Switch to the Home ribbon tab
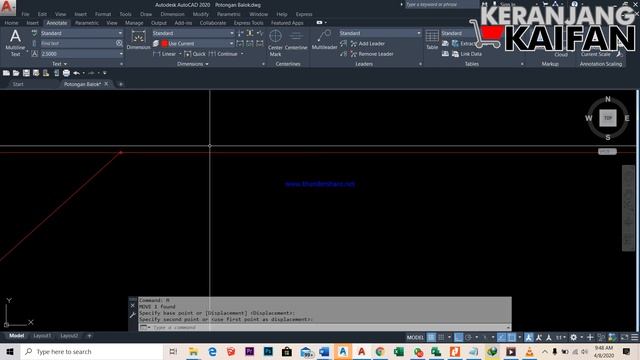The image size is (640, 360). point(11,23)
